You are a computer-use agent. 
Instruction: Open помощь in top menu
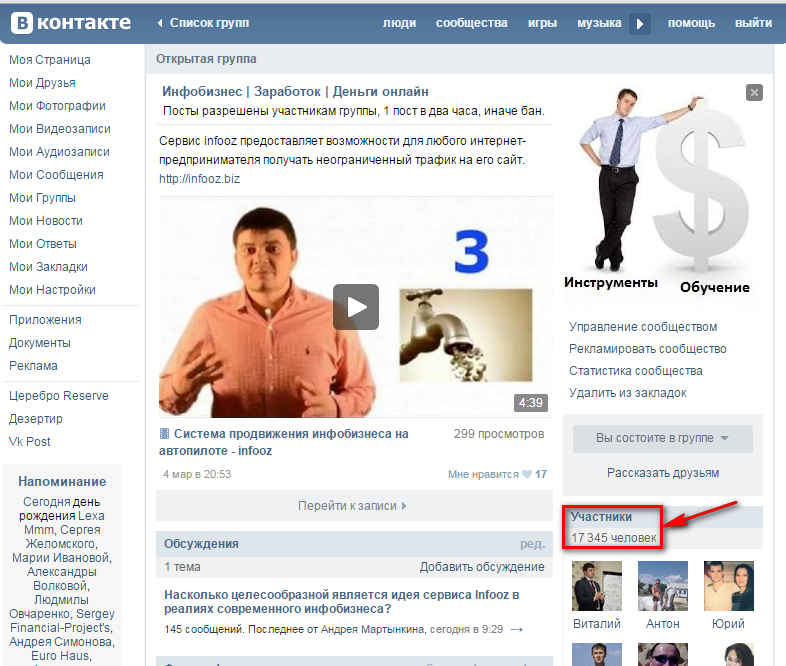click(x=691, y=23)
